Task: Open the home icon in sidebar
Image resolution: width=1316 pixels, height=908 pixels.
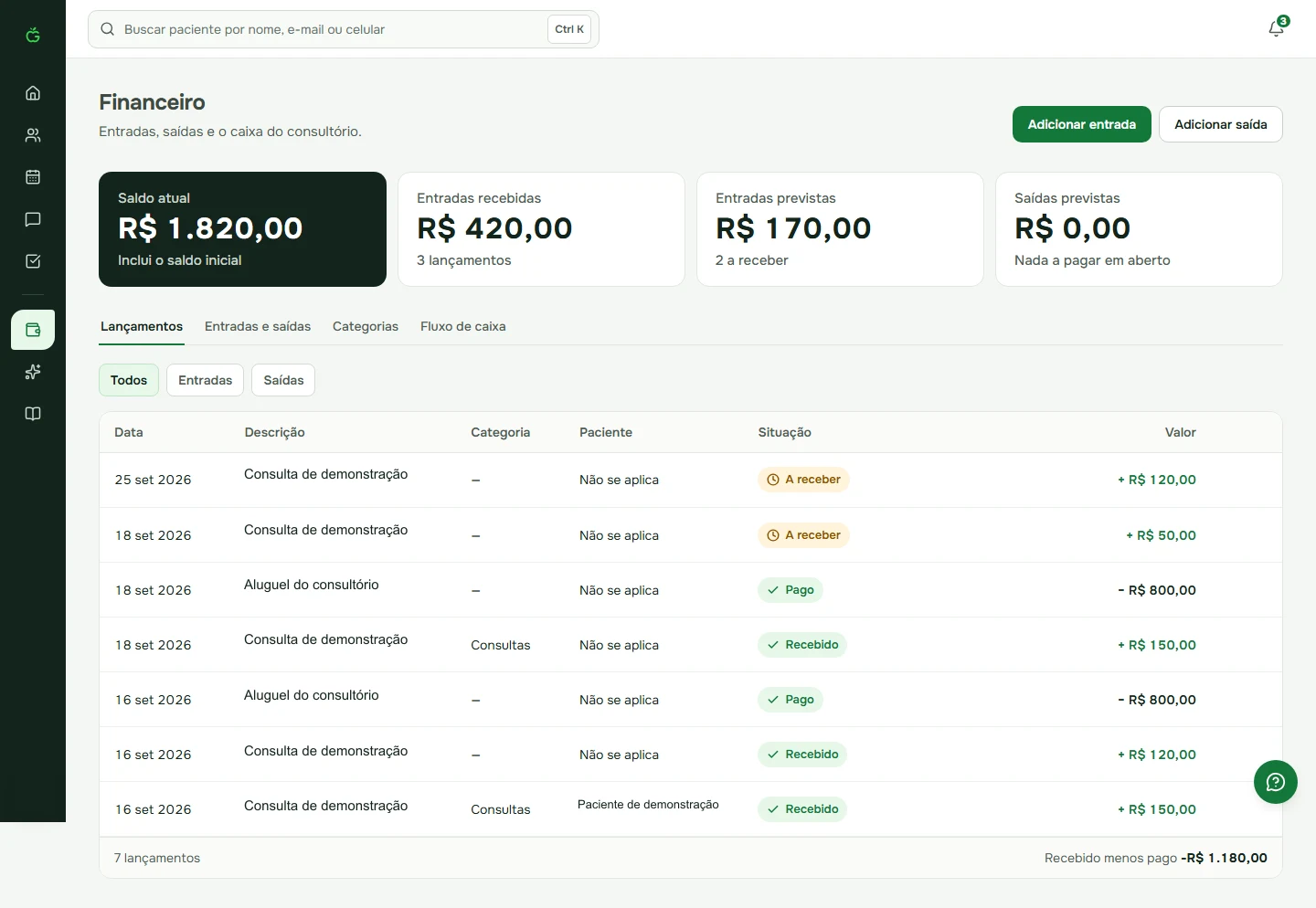Action: click(33, 93)
